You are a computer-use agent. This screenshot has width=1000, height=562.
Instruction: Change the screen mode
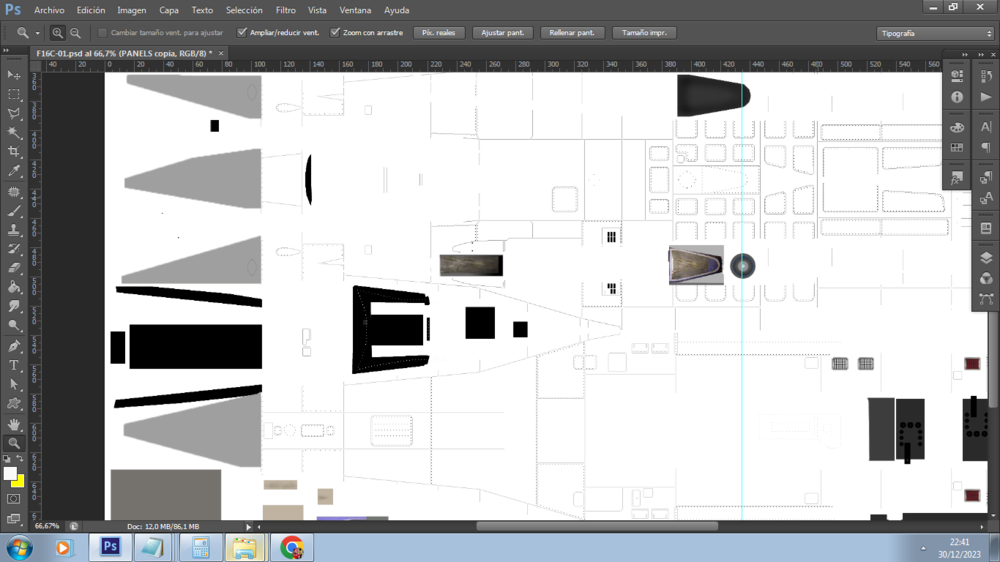14,518
